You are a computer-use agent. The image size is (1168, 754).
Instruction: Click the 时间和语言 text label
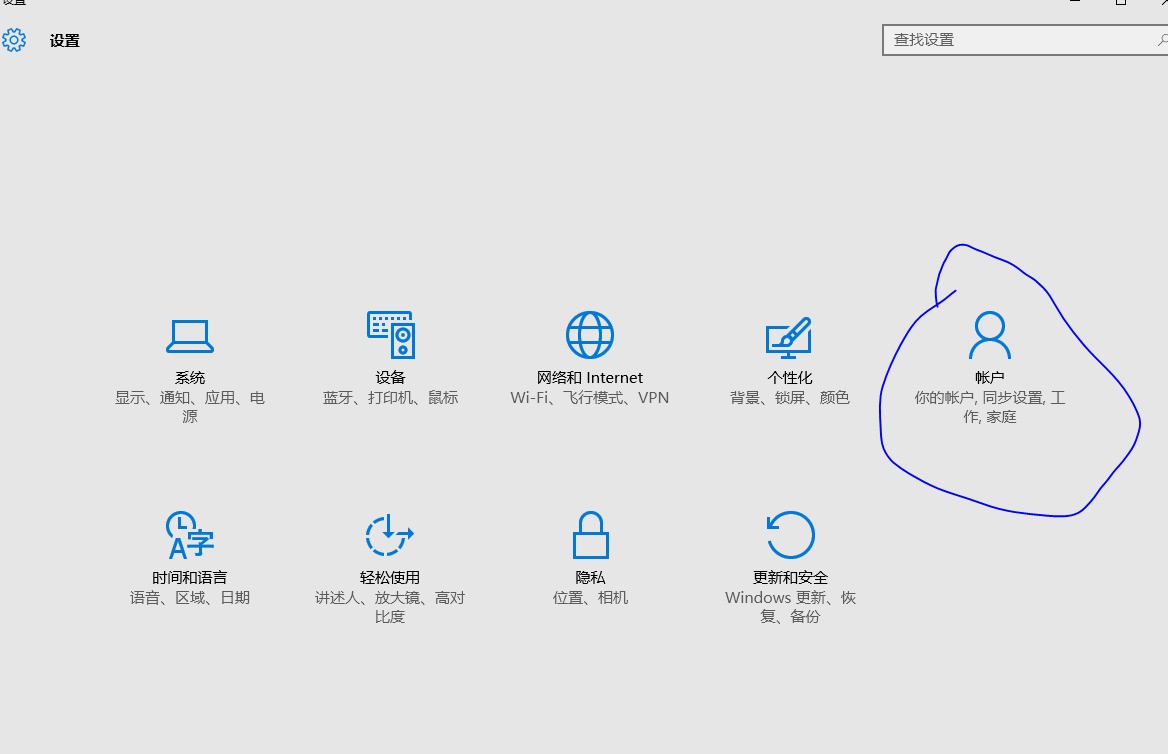point(190,578)
